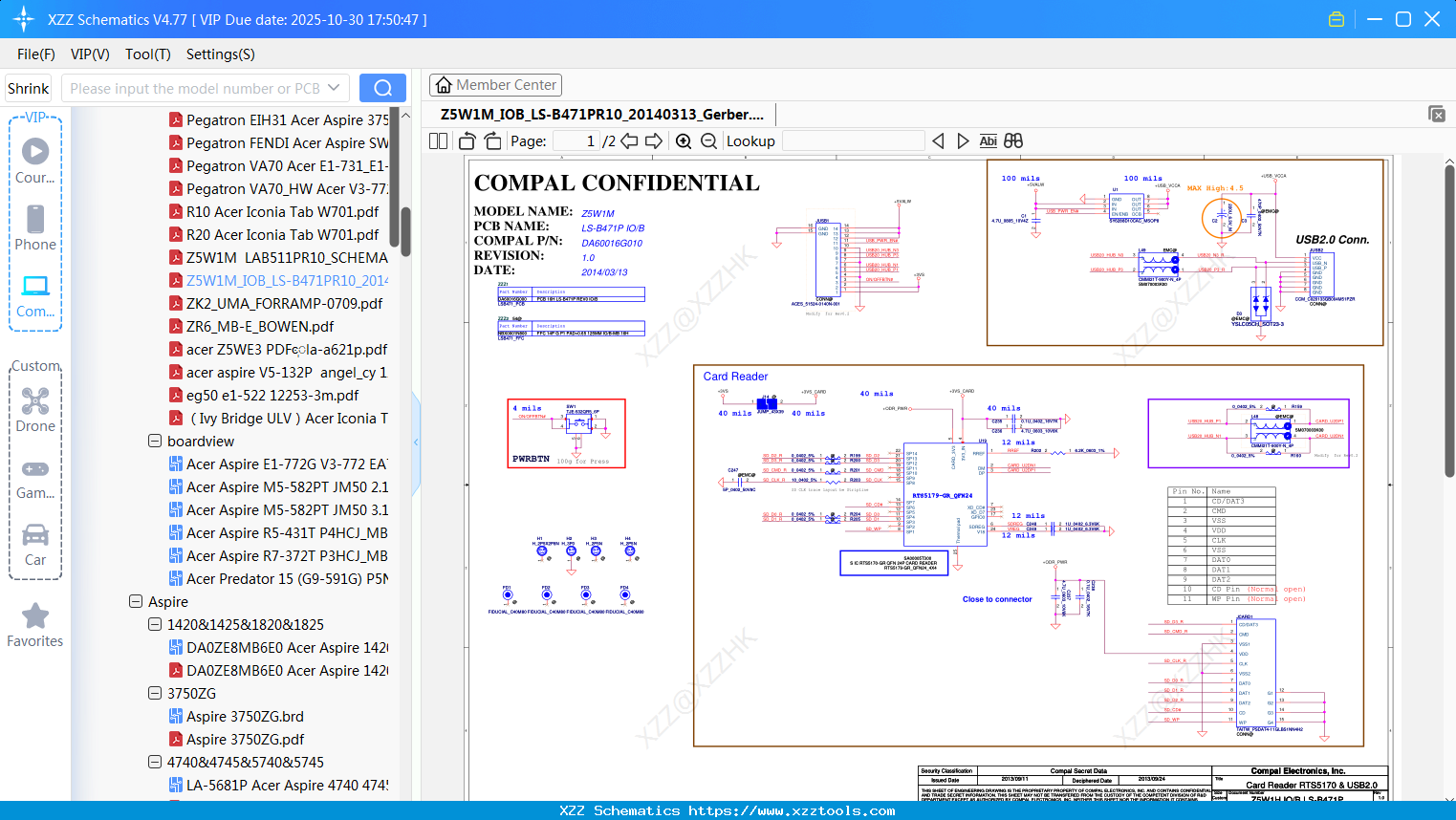
Task: Open Member Center
Action: tap(495, 85)
